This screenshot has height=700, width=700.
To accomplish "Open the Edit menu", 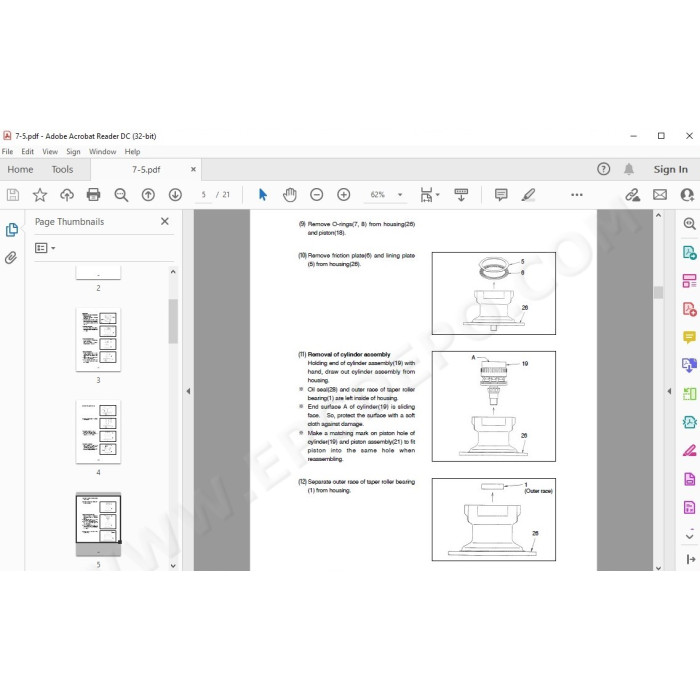I will 28,152.
